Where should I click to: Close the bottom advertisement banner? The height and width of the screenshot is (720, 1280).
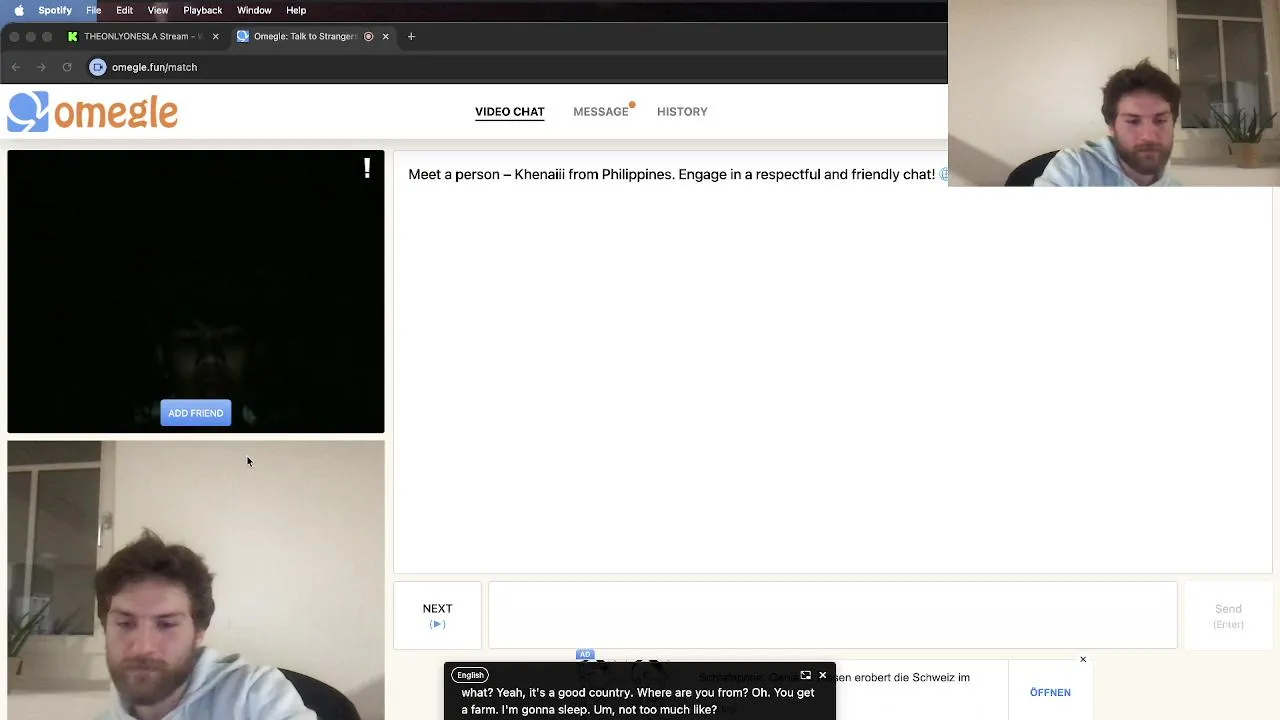pos(1083,659)
